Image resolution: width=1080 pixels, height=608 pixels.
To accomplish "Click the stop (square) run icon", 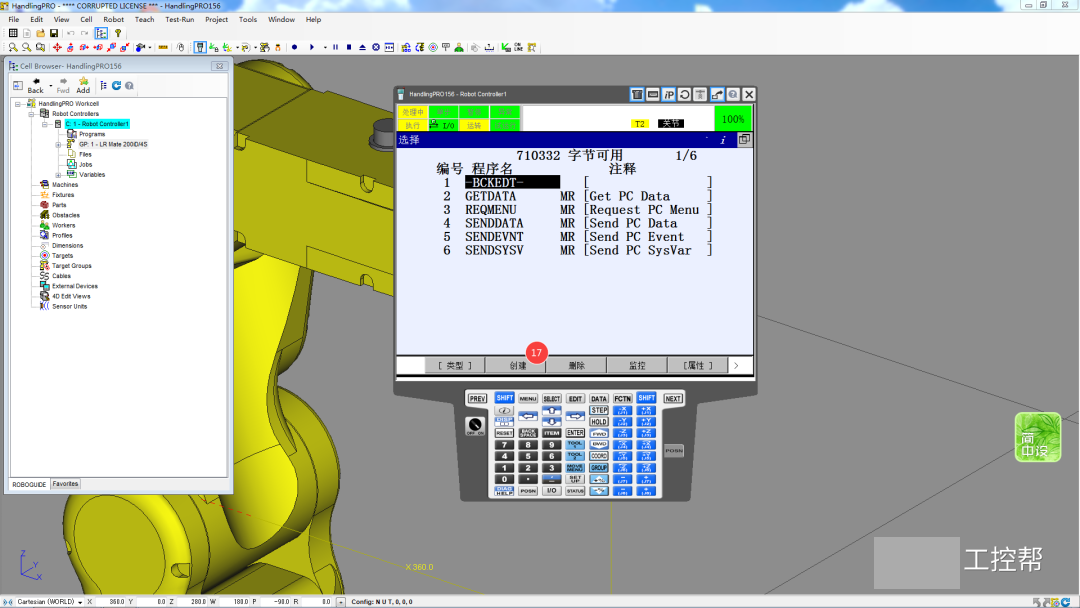I will tap(349, 48).
